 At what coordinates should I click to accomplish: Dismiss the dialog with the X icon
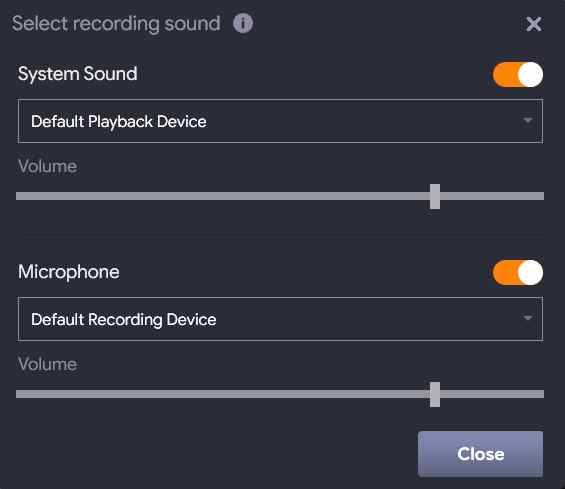click(534, 24)
